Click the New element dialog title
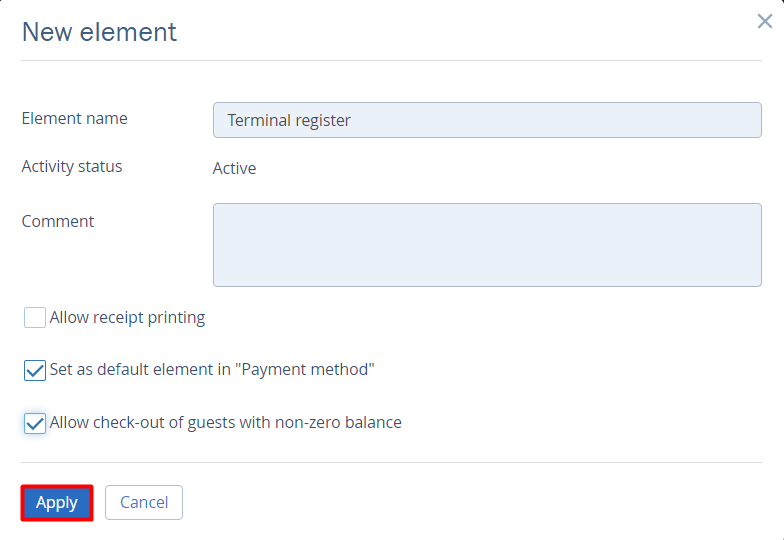784x540 pixels. 99,32
